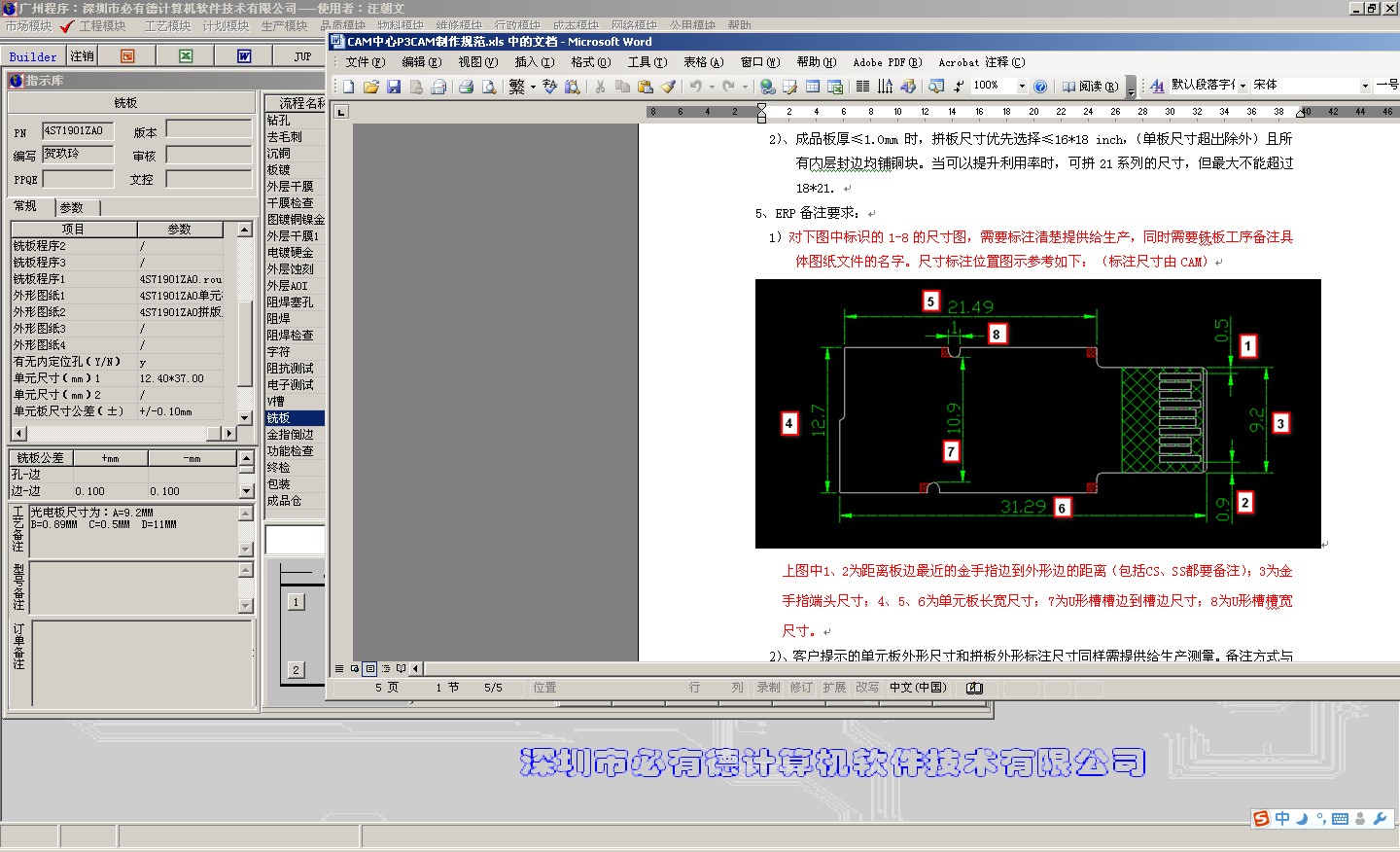The height and width of the screenshot is (852, 1400).
Task: Switch to Print Layout view button
Action: coord(370,669)
